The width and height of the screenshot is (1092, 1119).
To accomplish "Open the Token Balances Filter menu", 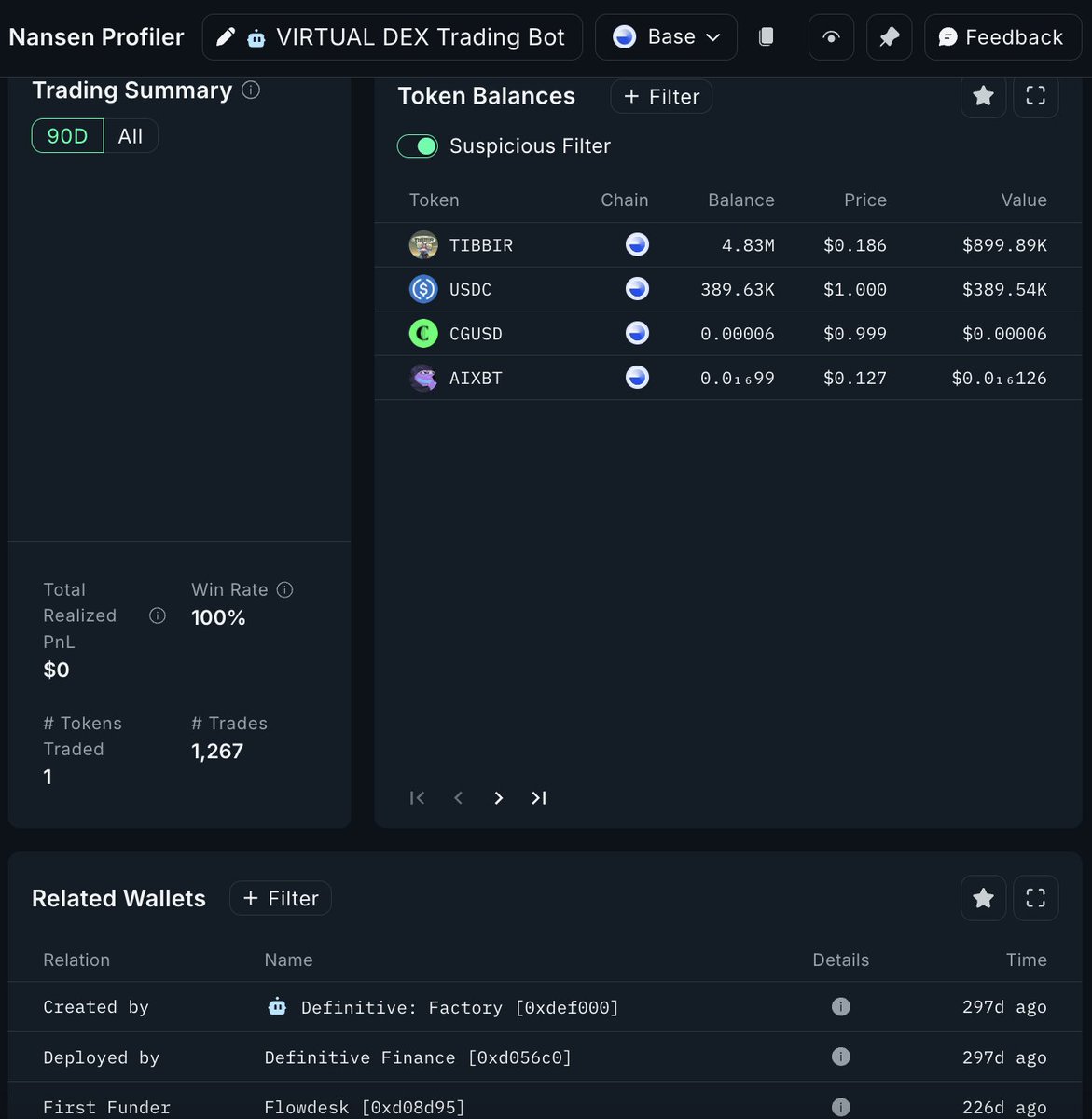I will click(x=661, y=96).
